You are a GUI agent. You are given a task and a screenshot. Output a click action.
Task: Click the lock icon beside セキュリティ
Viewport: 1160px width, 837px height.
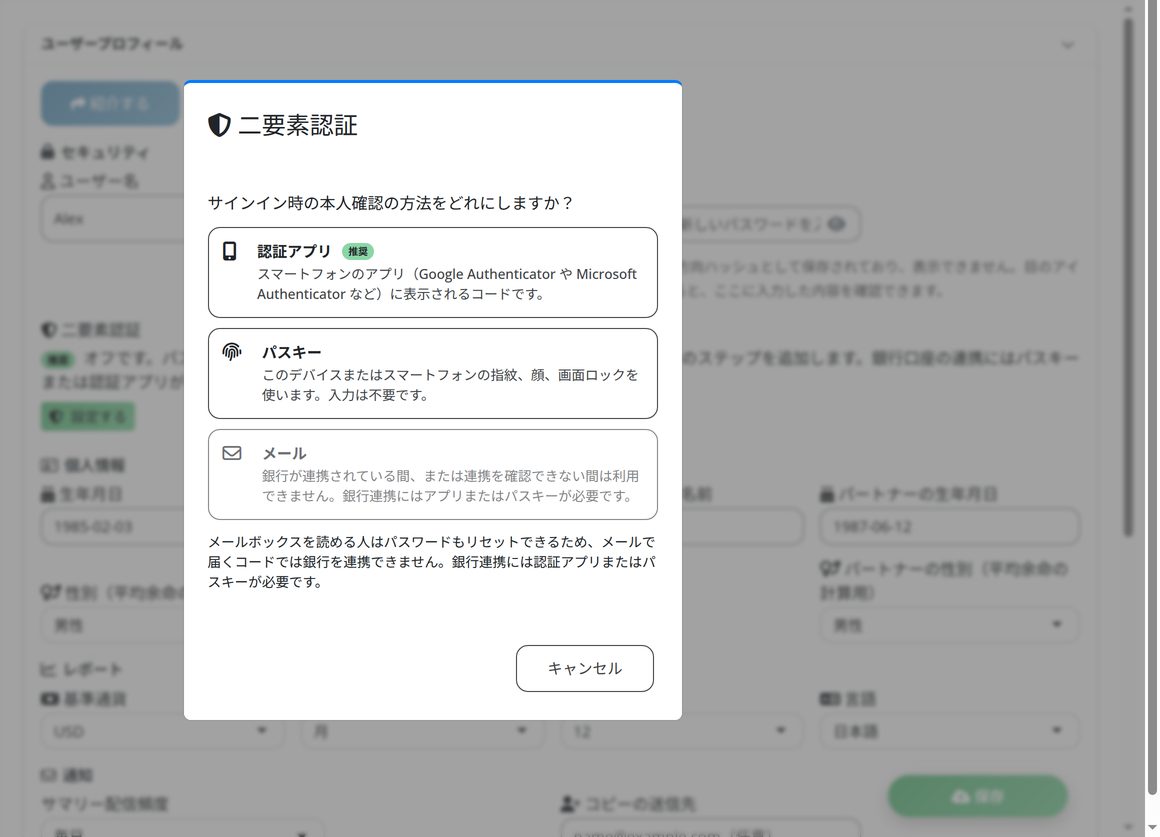(48, 152)
